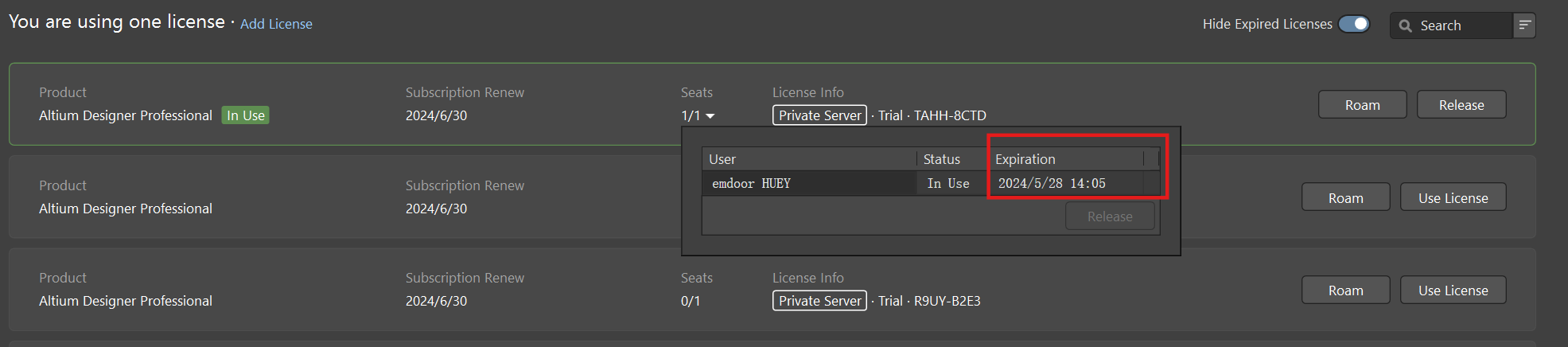Click Use License on the second license row

point(1453,198)
